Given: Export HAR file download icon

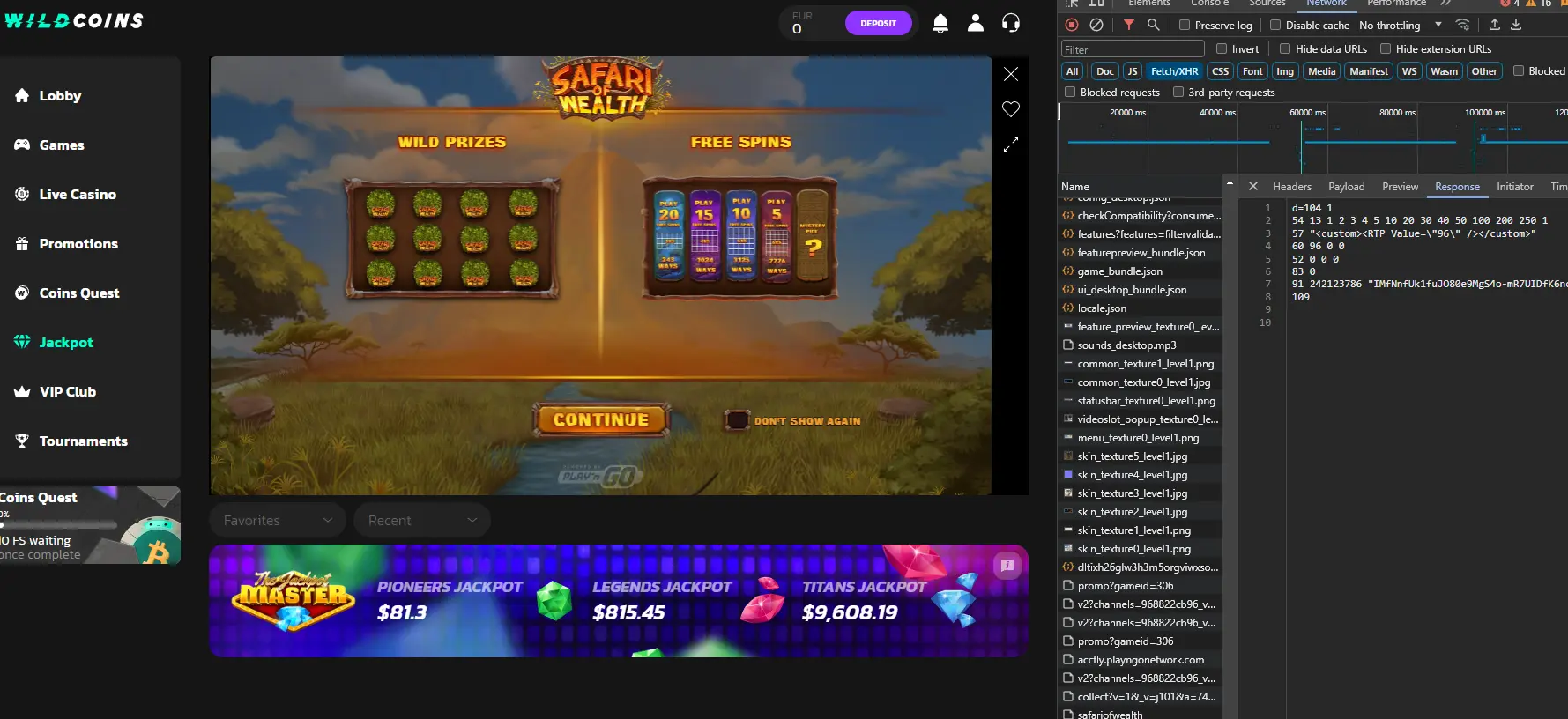Looking at the screenshot, I should tap(1516, 25).
